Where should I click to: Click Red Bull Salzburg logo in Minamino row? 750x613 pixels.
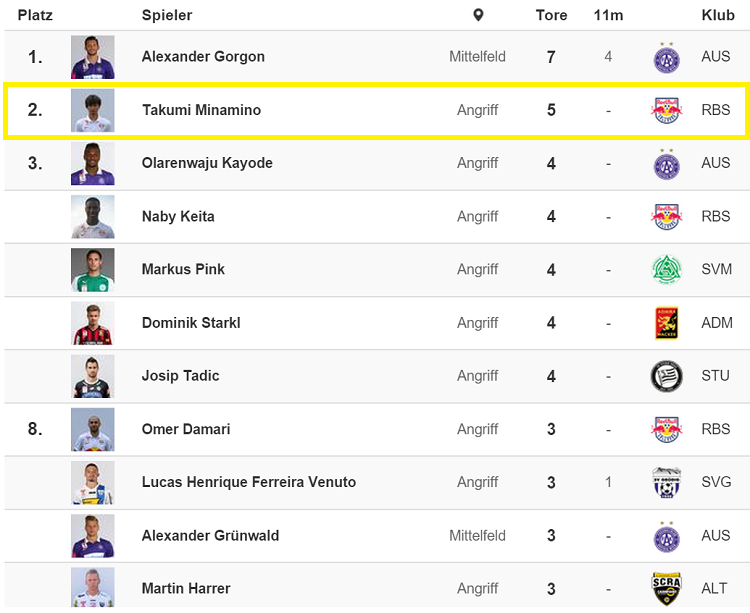(666, 110)
